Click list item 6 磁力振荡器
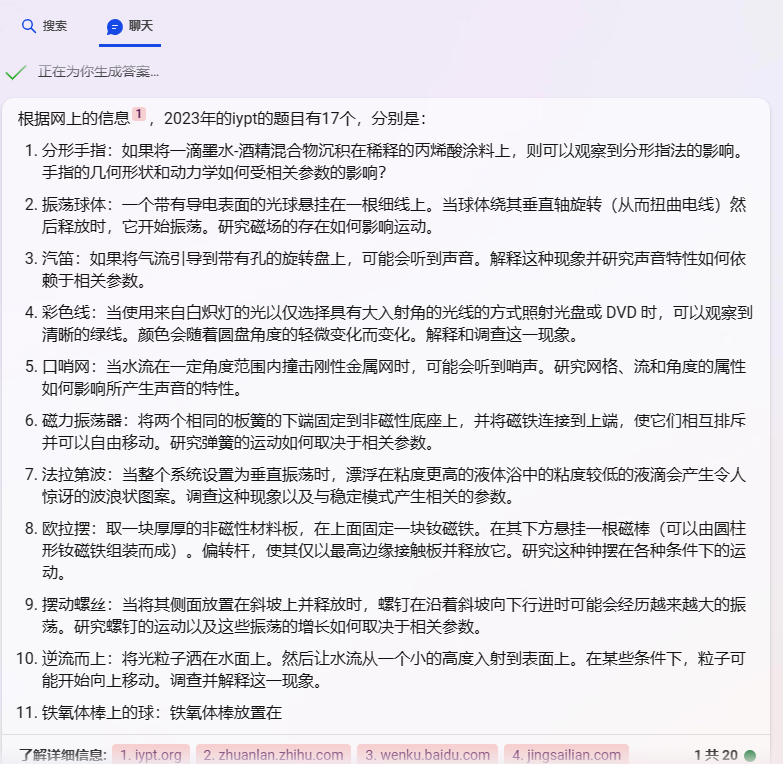The height and width of the screenshot is (764, 783). pyautogui.click(x=386, y=431)
